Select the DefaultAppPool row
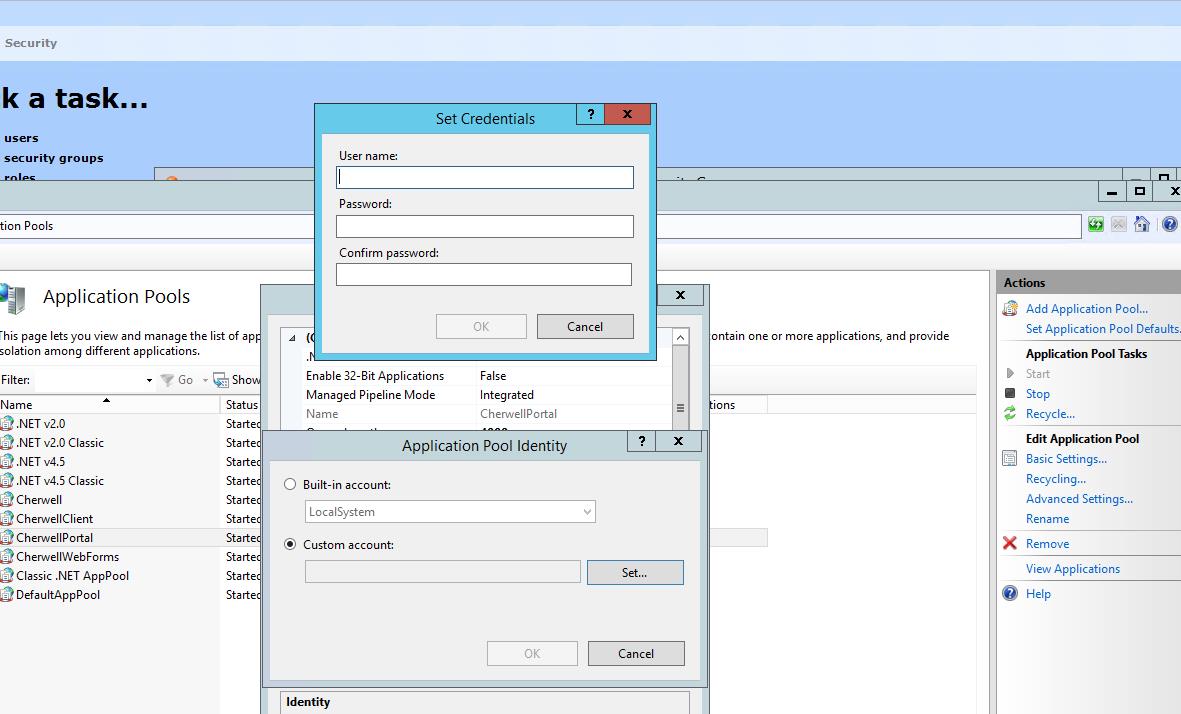This screenshot has width=1181, height=714. coord(58,595)
